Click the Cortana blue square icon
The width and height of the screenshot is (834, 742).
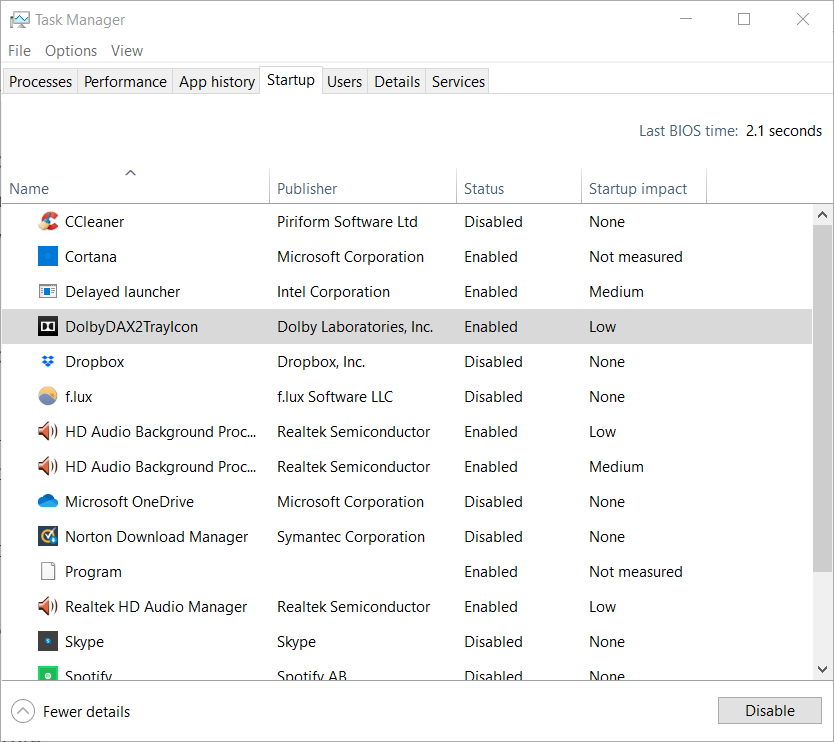[48, 256]
